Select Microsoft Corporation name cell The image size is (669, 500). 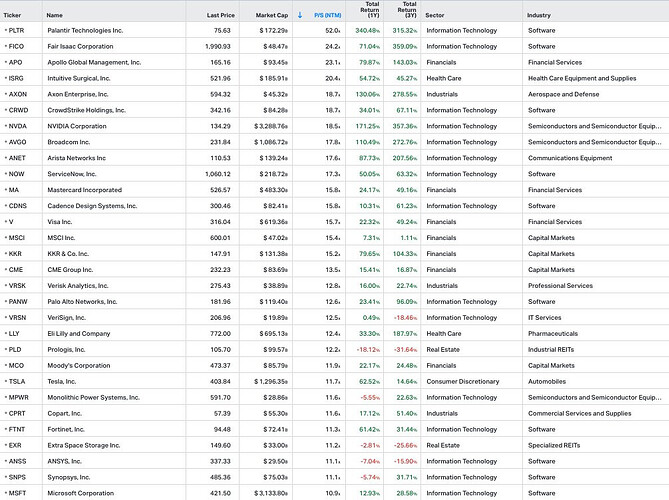81,493
